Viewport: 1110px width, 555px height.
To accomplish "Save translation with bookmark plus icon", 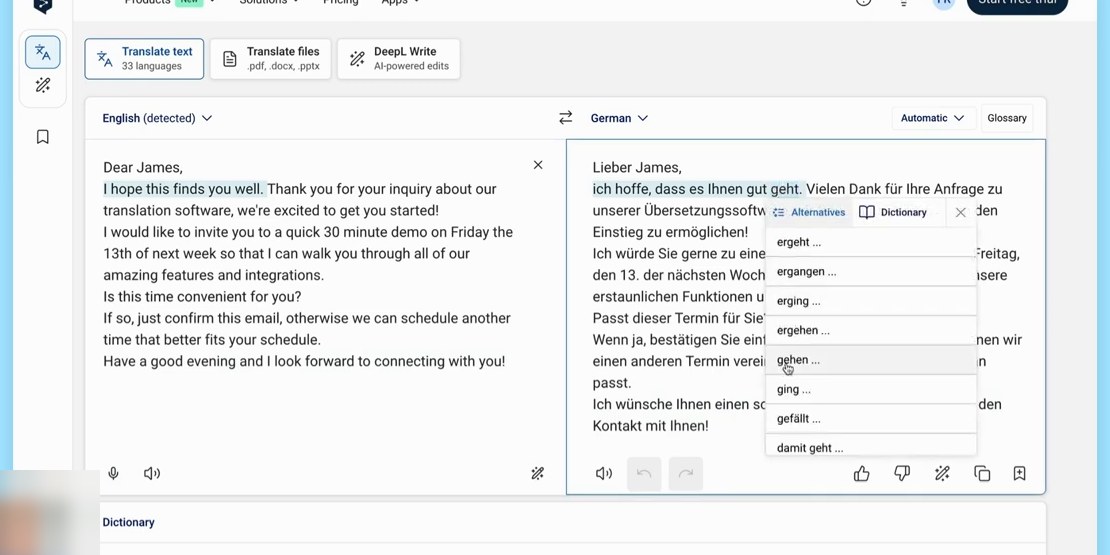I will coord(1019,474).
